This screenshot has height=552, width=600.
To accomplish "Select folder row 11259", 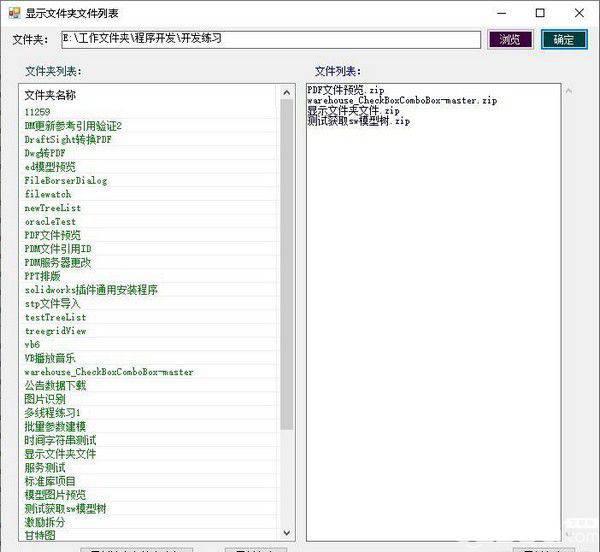I will pyautogui.click(x=38, y=112).
